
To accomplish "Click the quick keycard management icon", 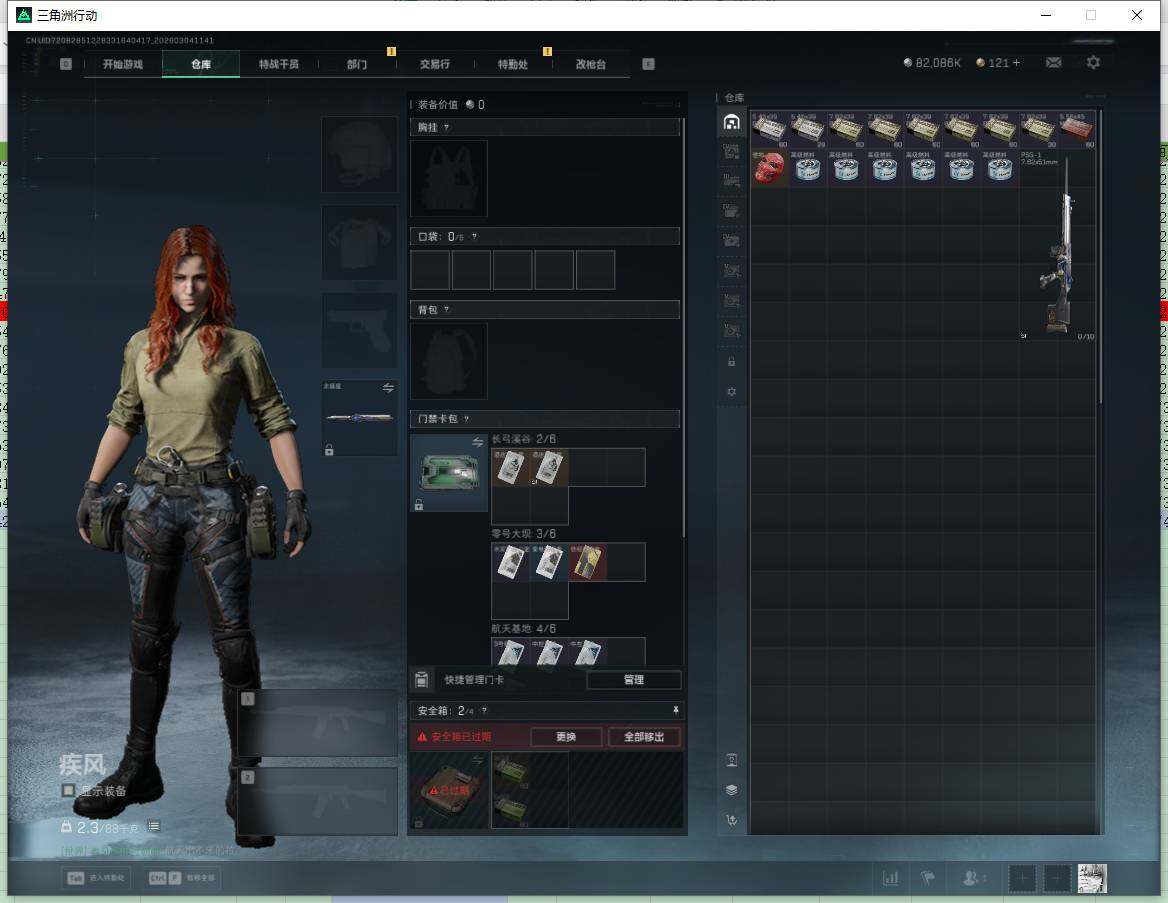I will pos(422,680).
